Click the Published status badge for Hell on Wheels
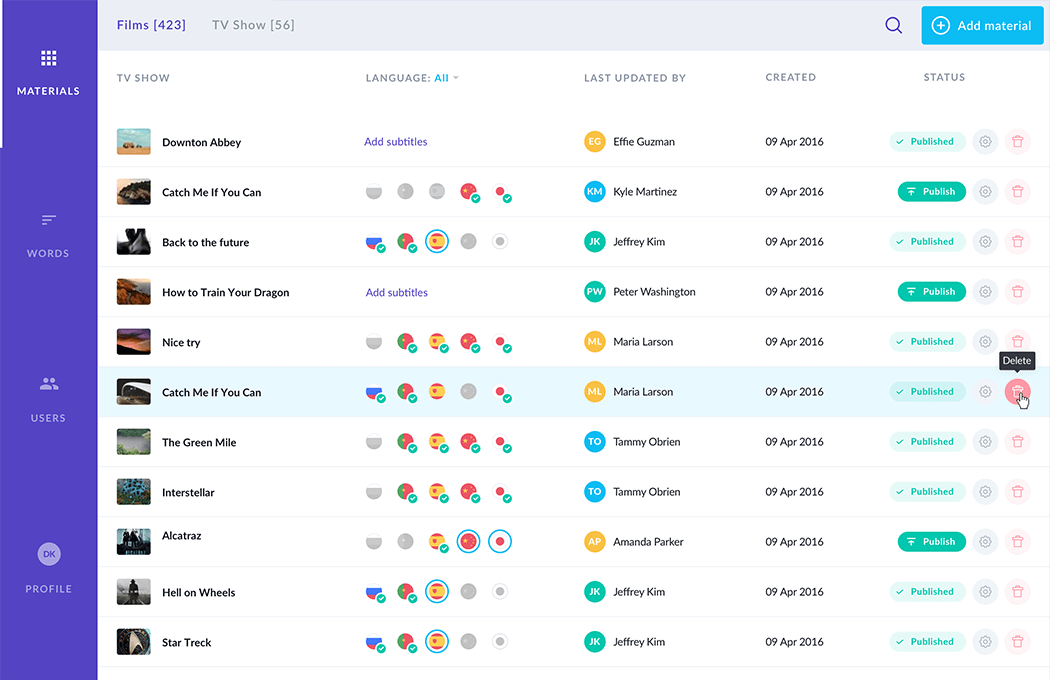Image resolution: width=1050 pixels, height=680 pixels. click(927, 592)
